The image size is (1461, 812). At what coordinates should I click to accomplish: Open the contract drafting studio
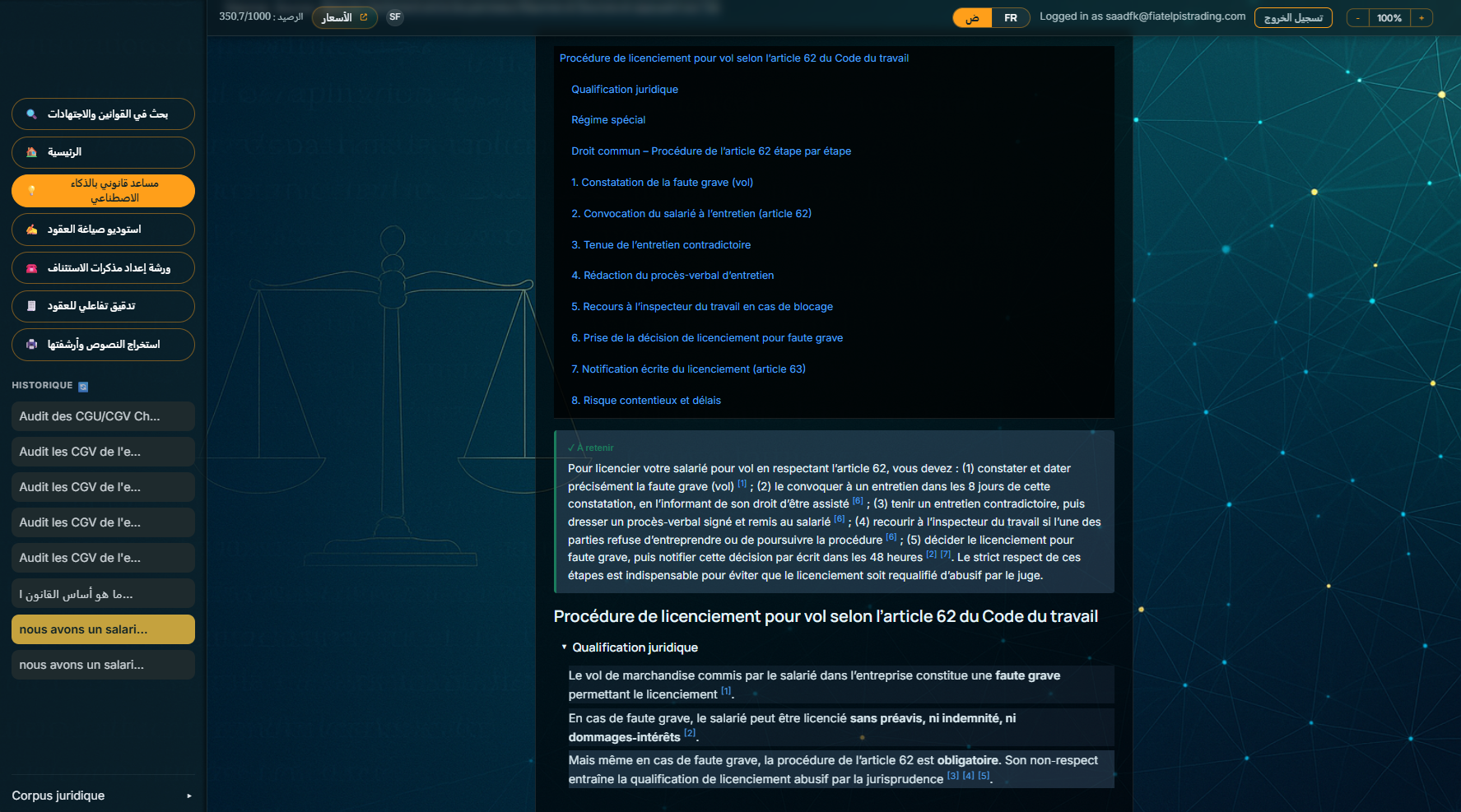click(102, 230)
